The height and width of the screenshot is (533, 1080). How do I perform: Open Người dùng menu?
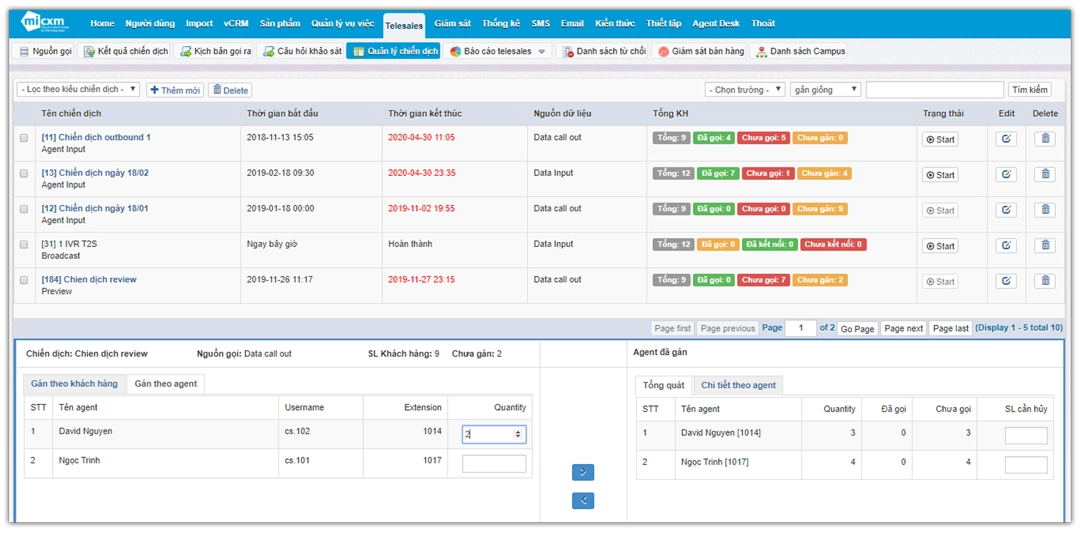150,23
